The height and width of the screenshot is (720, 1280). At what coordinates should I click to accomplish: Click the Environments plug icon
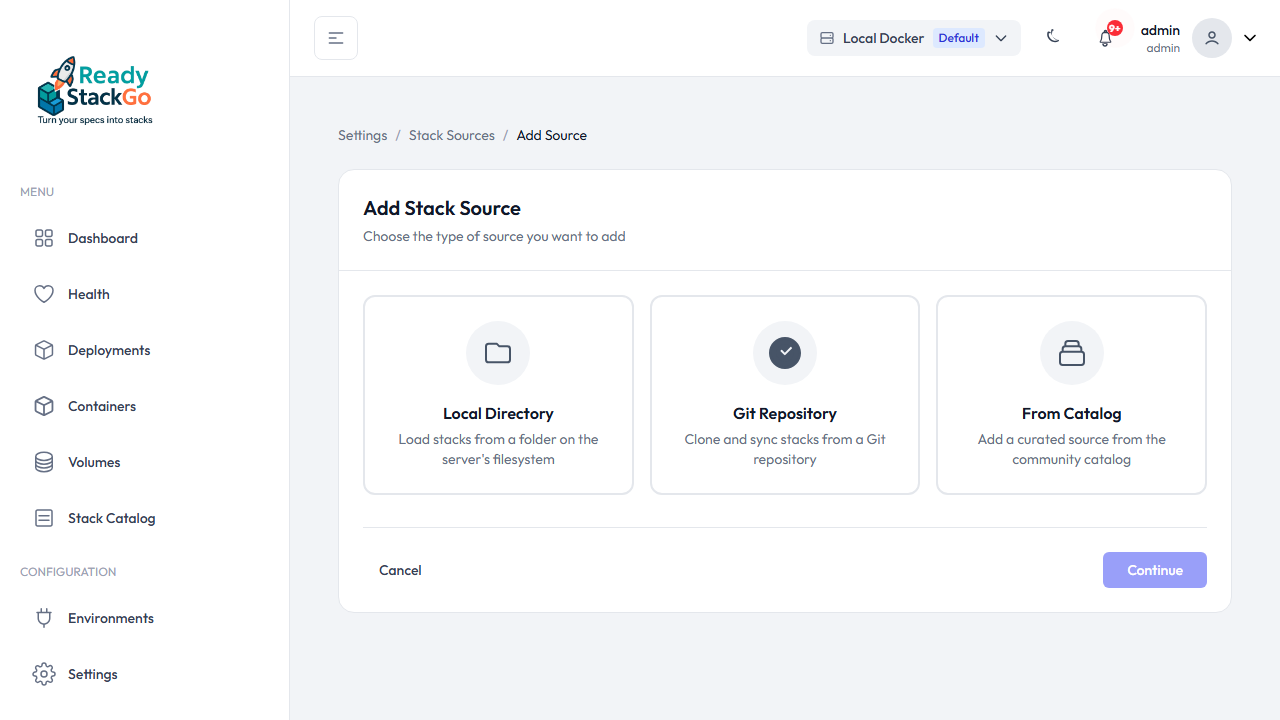tap(44, 618)
